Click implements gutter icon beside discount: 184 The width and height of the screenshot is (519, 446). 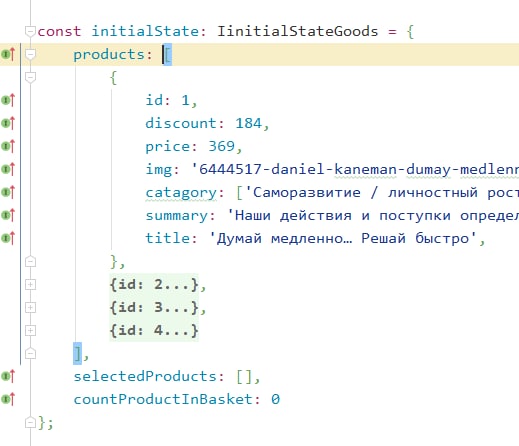click(x=8, y=123)
